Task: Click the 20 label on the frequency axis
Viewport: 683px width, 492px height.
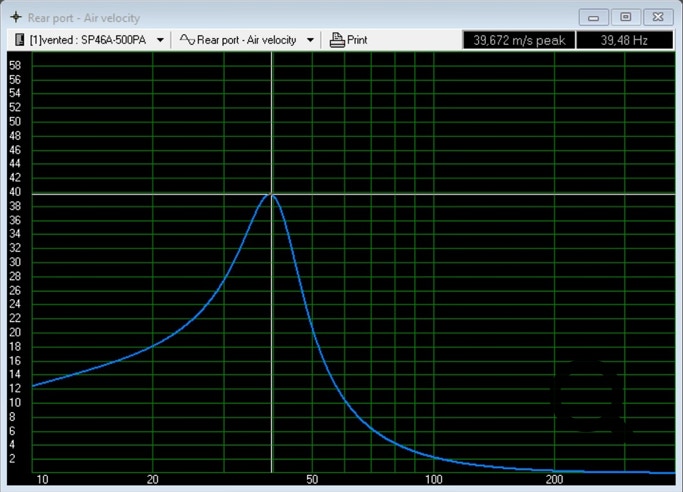Action: 153,481
